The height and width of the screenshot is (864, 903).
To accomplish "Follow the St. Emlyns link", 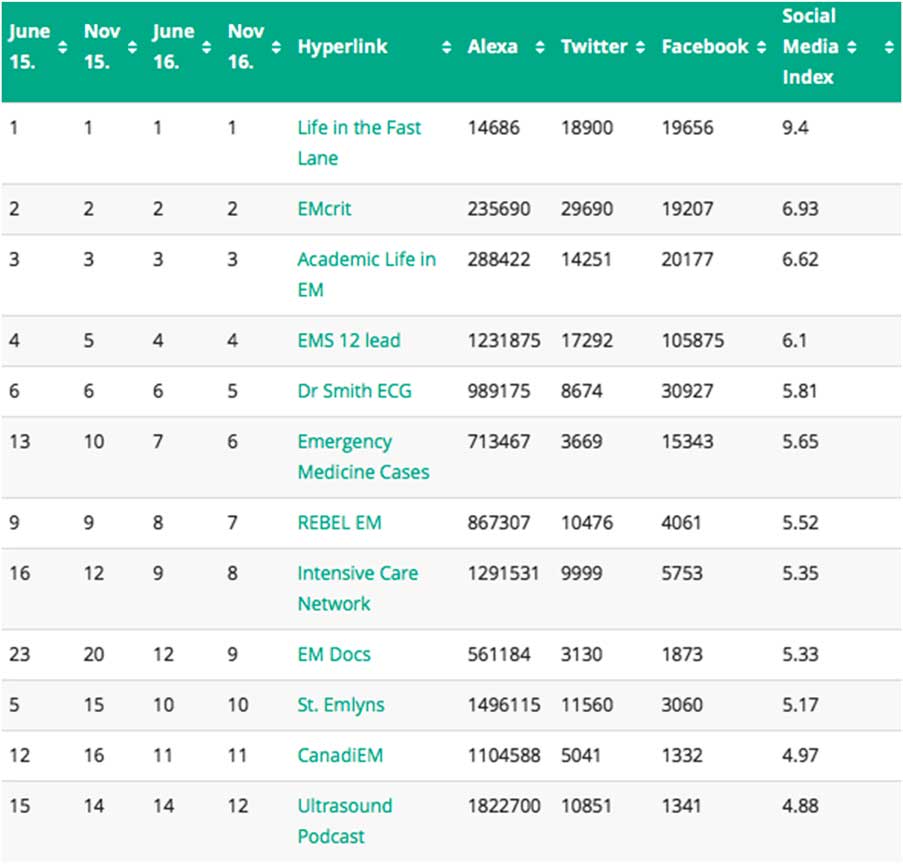I will click(x=340, y=705).
